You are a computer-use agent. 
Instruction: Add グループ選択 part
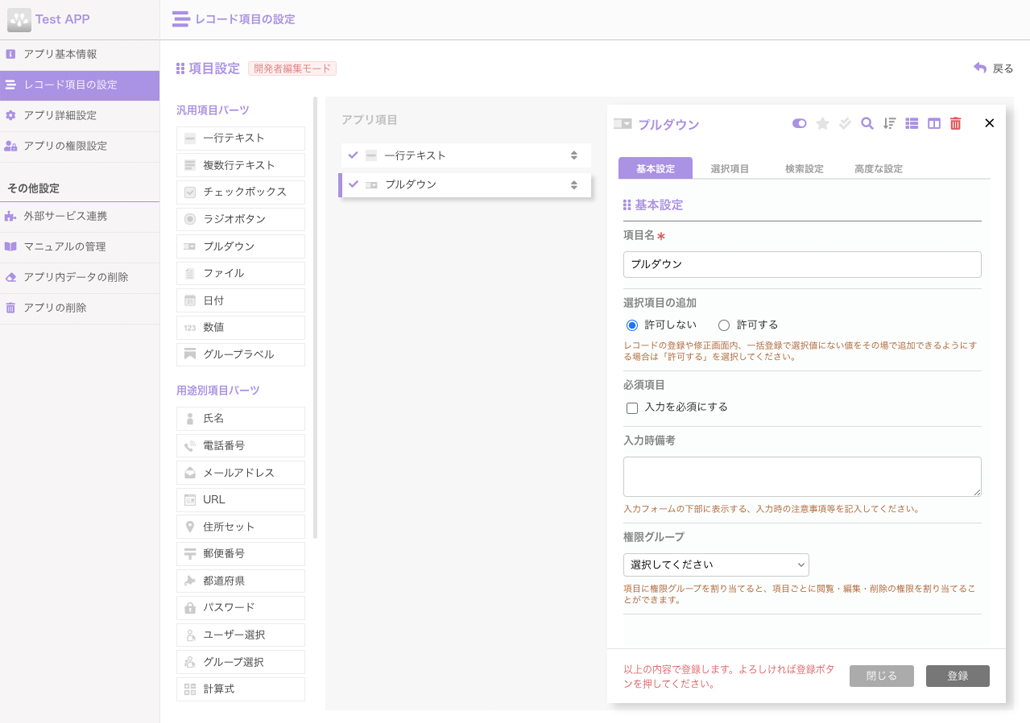[x=240, y=662]
